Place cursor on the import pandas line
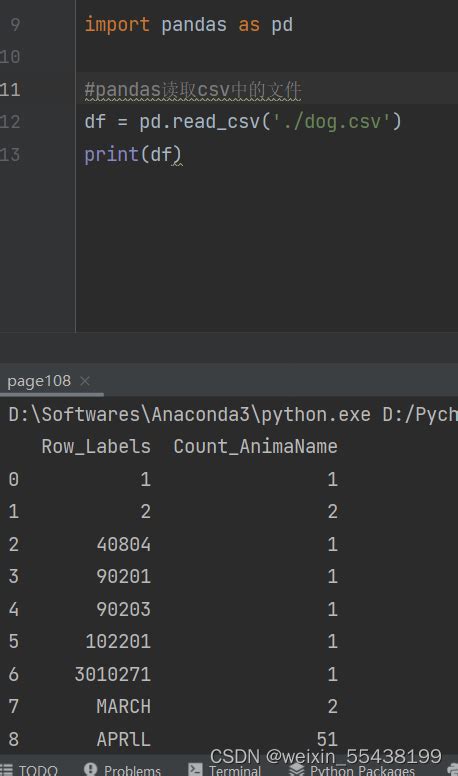The image size is (458, 776). tap(189, 25)
